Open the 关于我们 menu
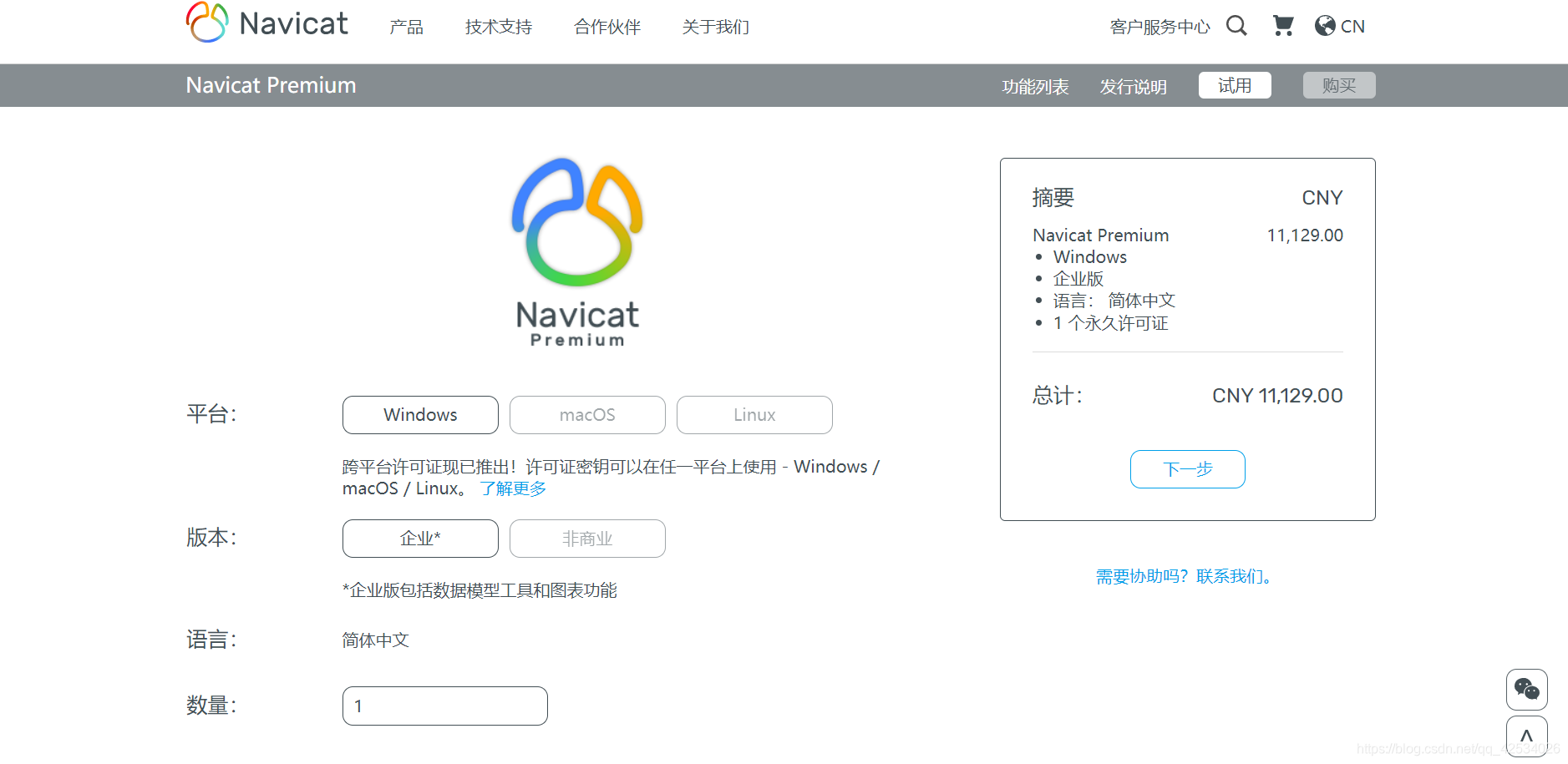 tap(716, 27)
